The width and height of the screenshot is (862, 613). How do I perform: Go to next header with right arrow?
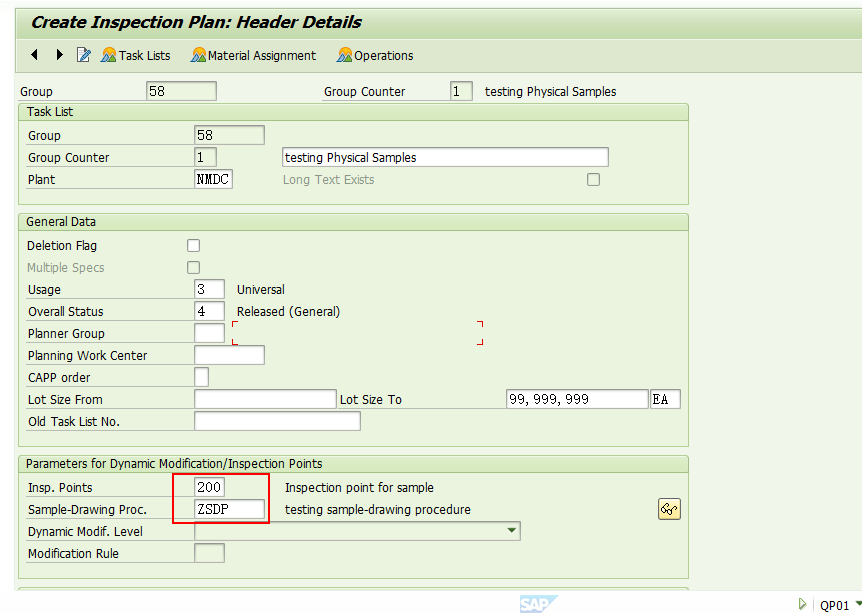[x=59, y=54]
